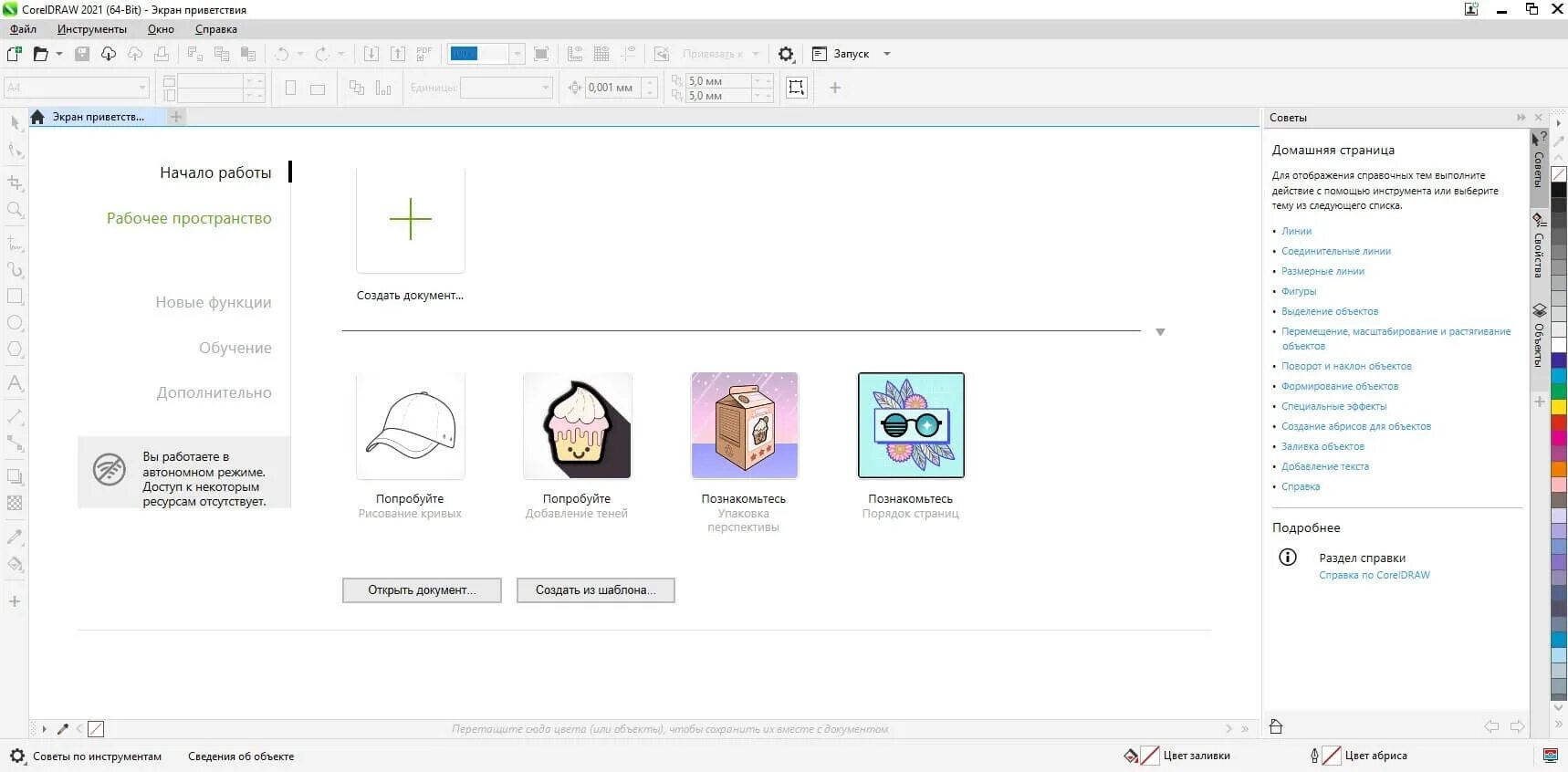Click gear icon beside Советы по инструментам

[17, 756]
